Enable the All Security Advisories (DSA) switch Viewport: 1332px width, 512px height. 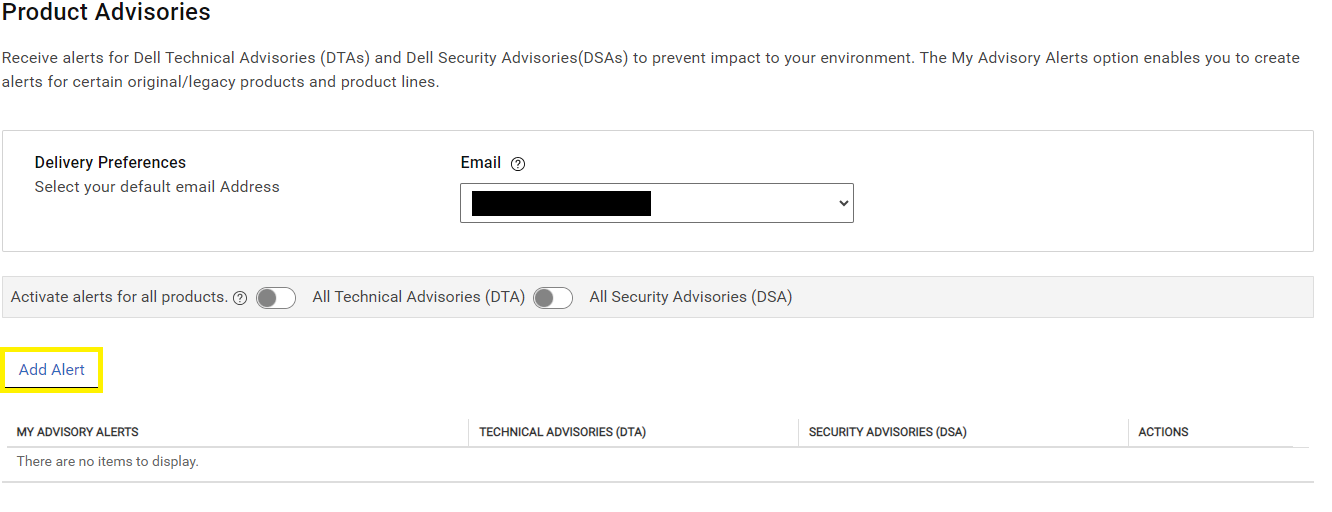tap(553, 298)
